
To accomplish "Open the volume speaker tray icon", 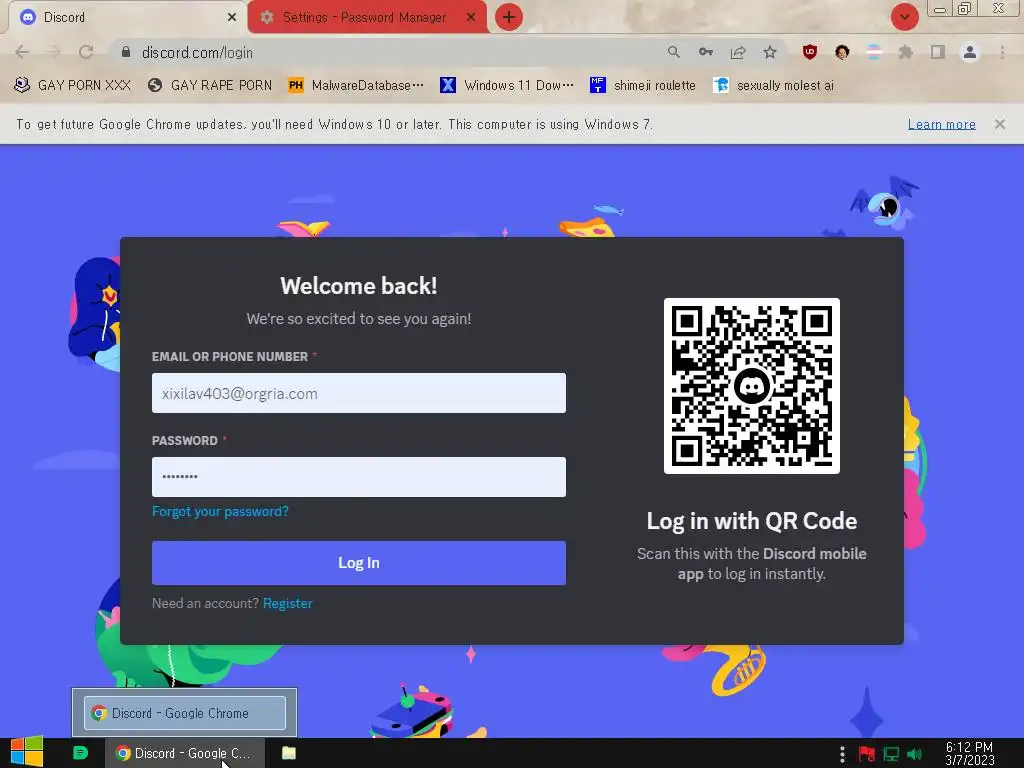I will coord(914,754).
